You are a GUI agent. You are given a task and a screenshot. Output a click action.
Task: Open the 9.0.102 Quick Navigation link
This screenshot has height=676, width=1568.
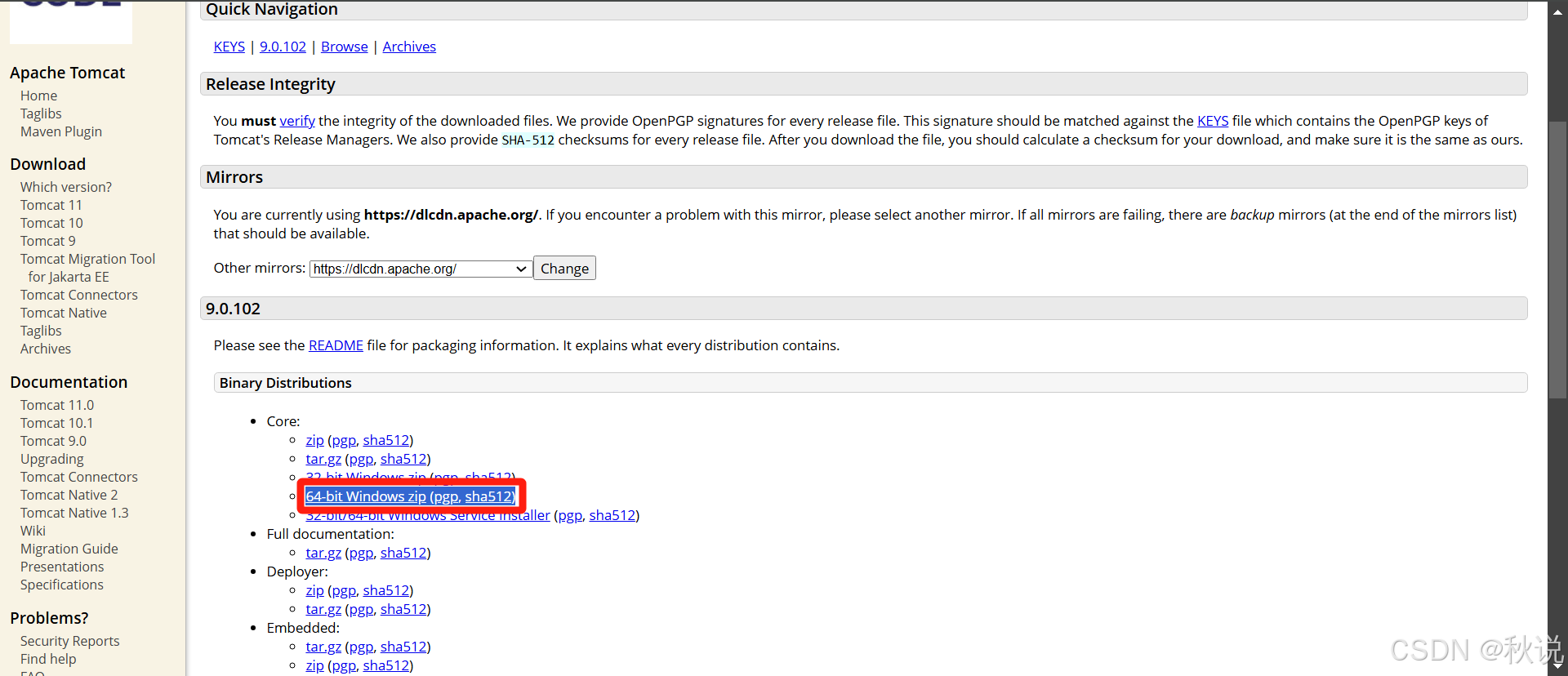pyautogui.click(x=283, y=47)
